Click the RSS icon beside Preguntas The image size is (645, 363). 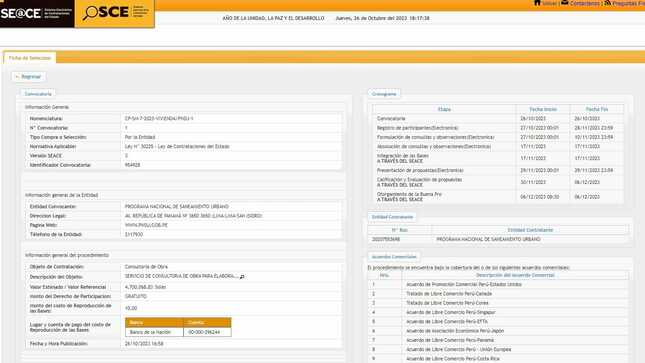[x=608, y=3]
